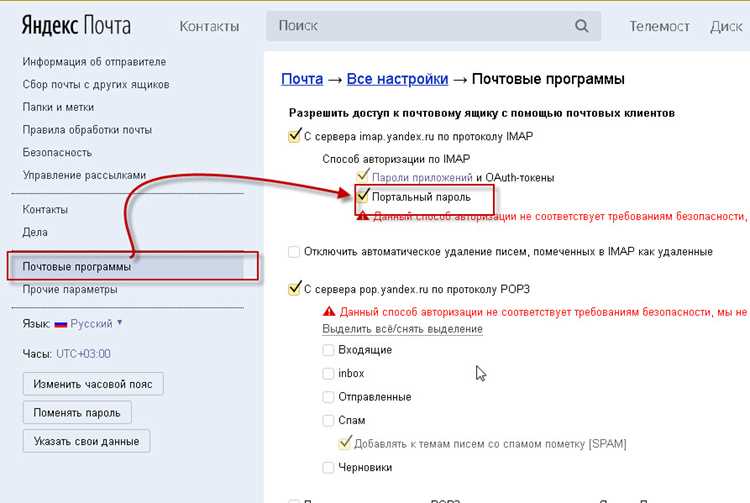Open Управление рассылками section
Screen dimensions: 750x503
84,175
